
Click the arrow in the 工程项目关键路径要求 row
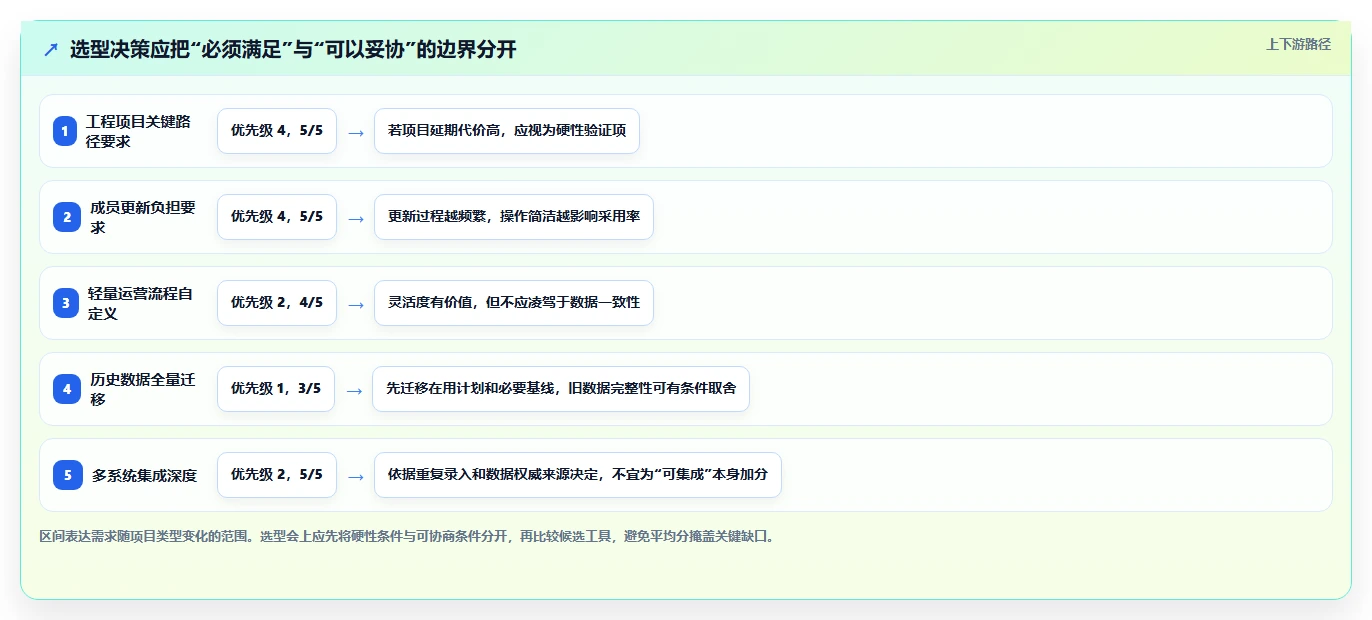click(355, 132)
